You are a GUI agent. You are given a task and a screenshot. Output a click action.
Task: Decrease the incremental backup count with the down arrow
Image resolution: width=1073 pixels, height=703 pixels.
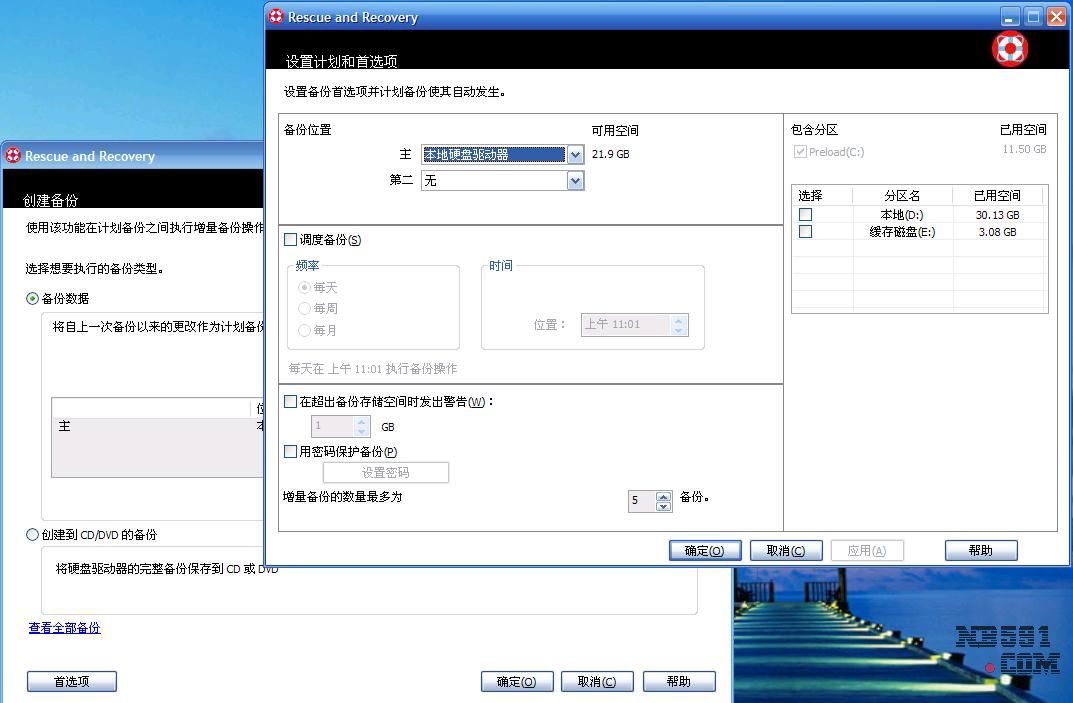664,507
